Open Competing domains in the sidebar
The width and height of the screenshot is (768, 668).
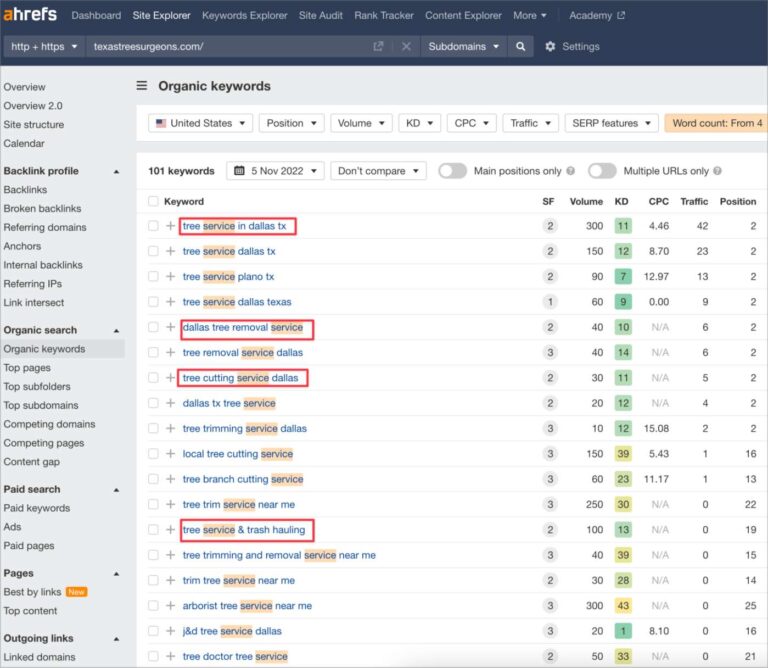tap(49, 424)
